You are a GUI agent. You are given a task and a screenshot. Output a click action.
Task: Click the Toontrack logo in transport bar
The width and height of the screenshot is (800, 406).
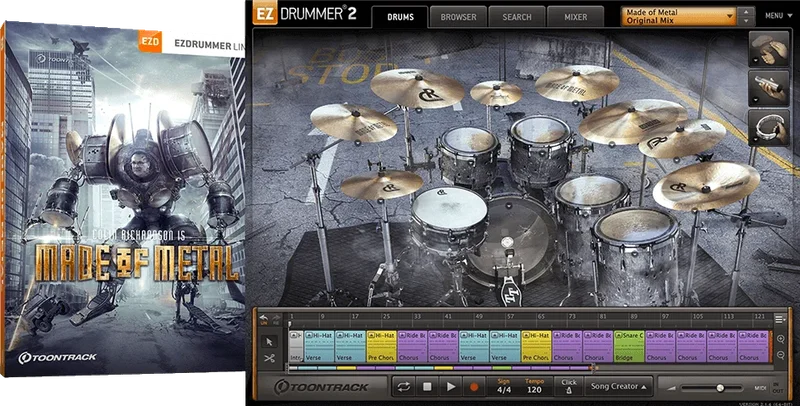(321, 387)
